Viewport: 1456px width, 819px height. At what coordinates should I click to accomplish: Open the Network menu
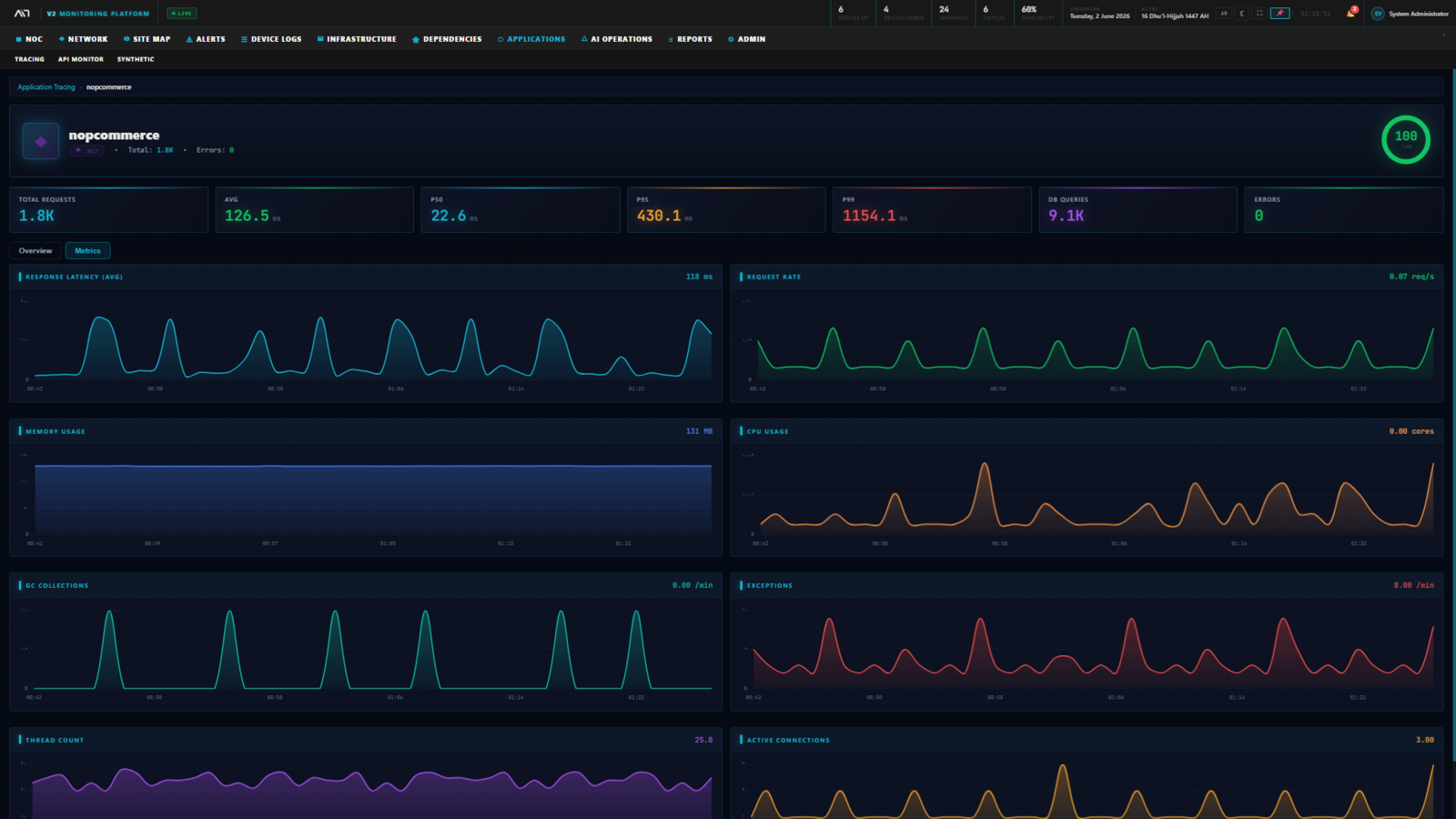83,39
